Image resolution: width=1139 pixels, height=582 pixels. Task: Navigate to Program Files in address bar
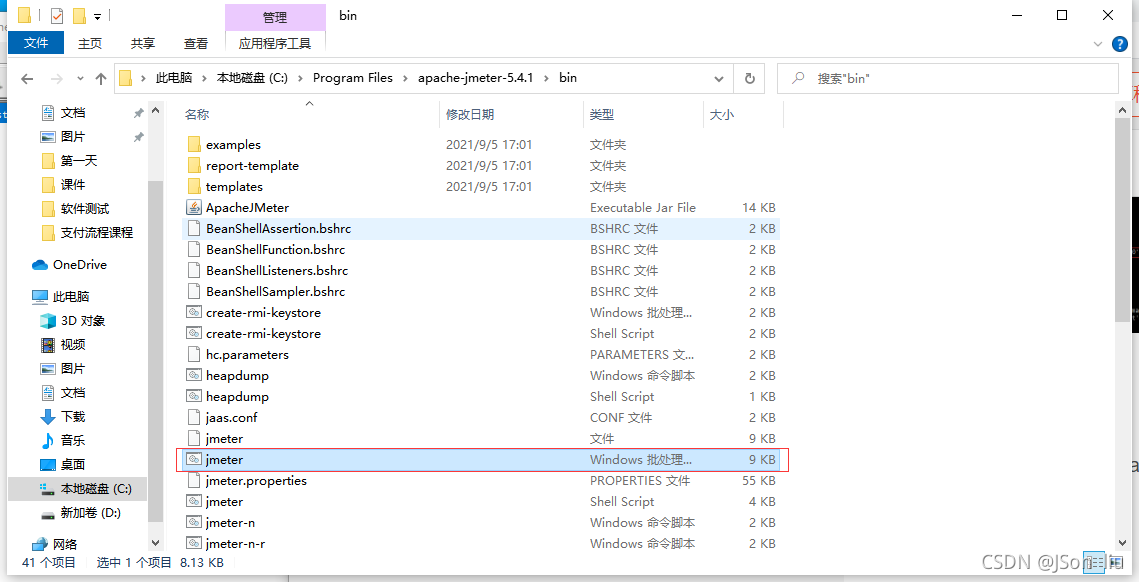[352, 78]
